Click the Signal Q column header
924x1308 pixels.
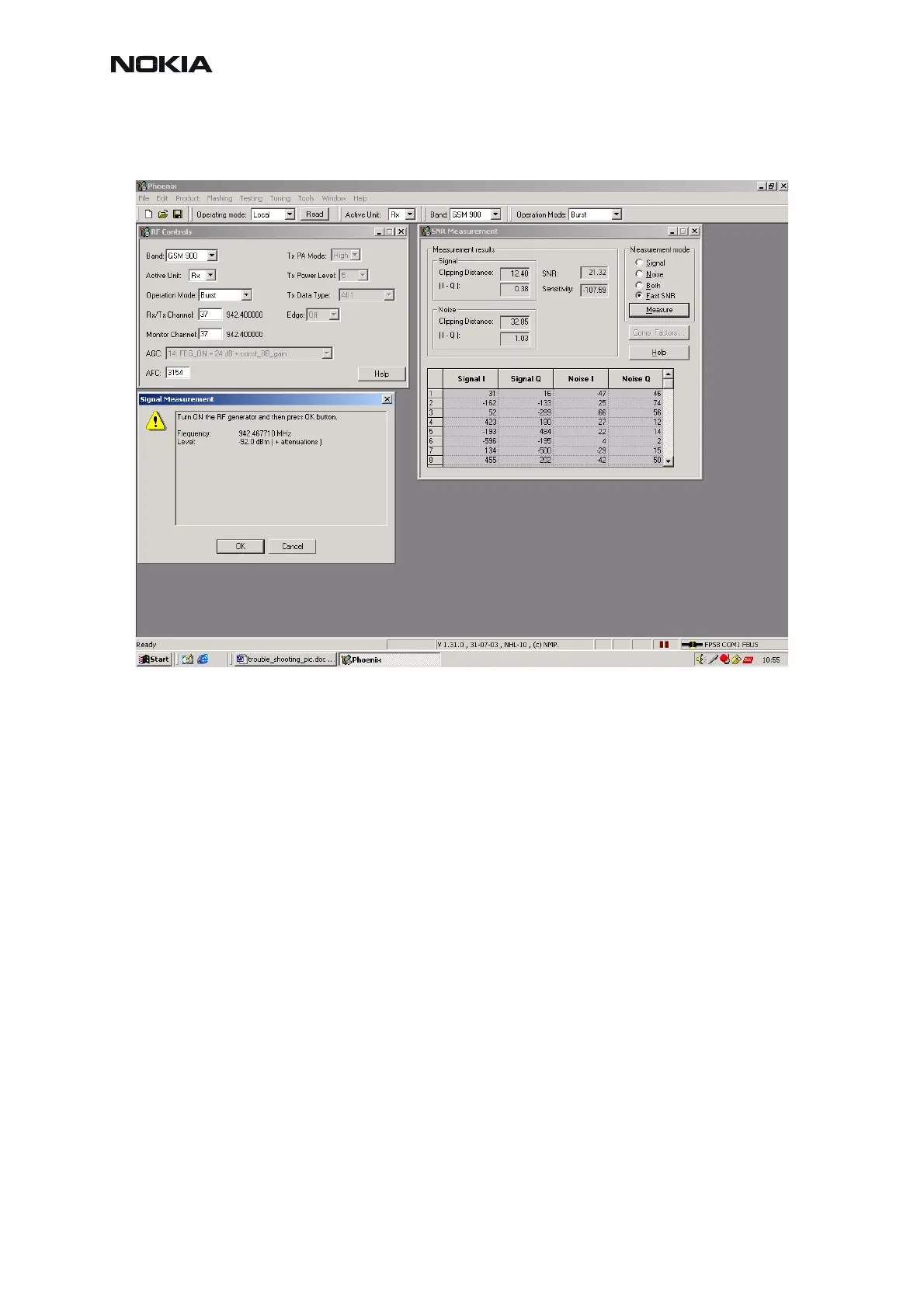pyautogui.click(x=526, y=379)
